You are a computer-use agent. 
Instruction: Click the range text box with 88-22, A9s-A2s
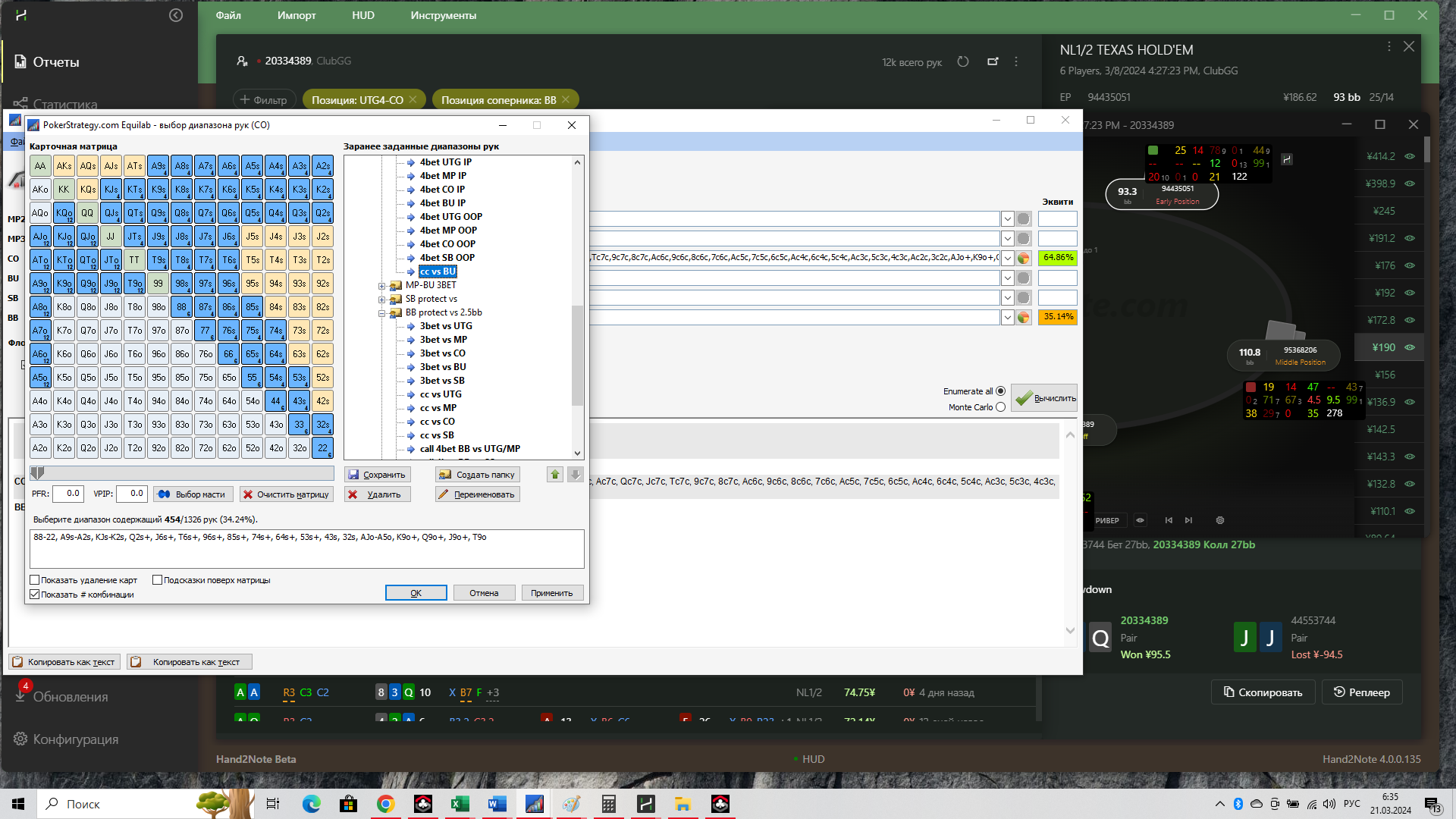click(307, 549)
